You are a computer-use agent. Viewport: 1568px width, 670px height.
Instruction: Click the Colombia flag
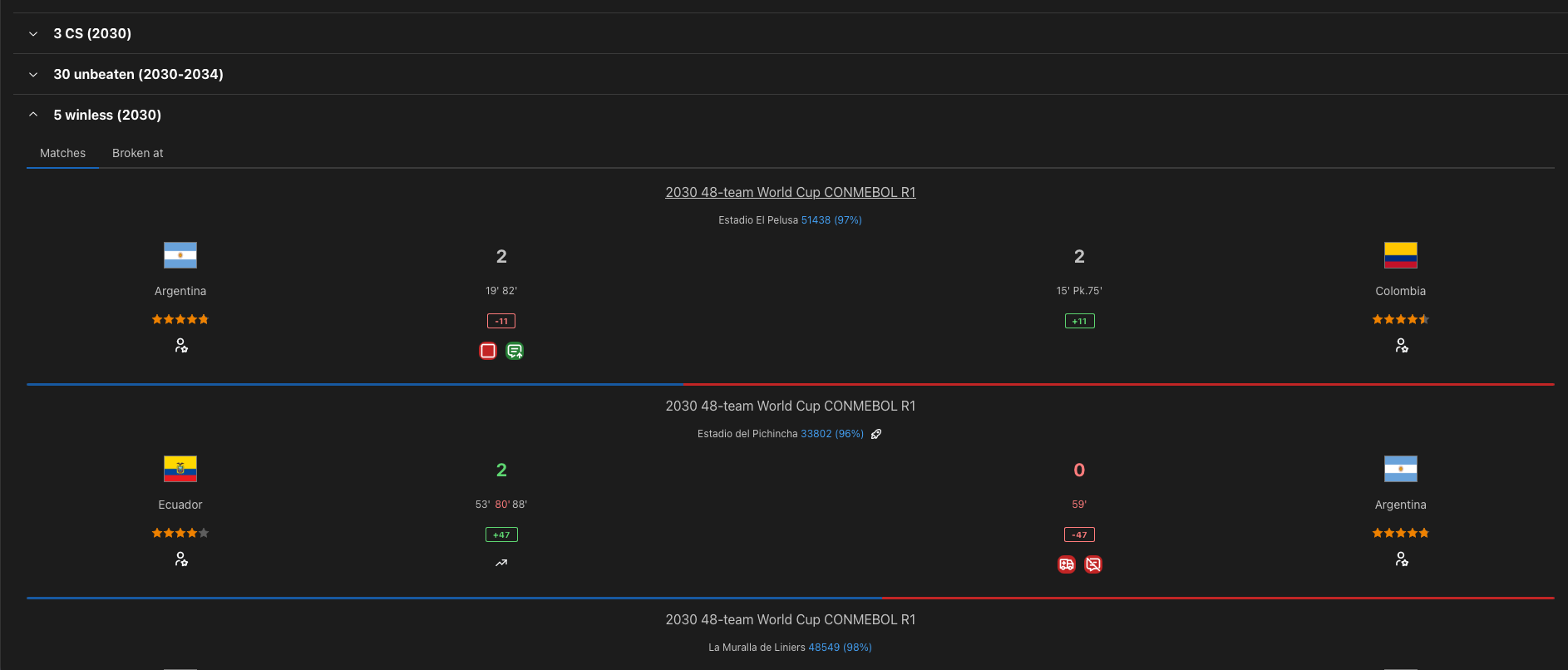click(1401, 255)
